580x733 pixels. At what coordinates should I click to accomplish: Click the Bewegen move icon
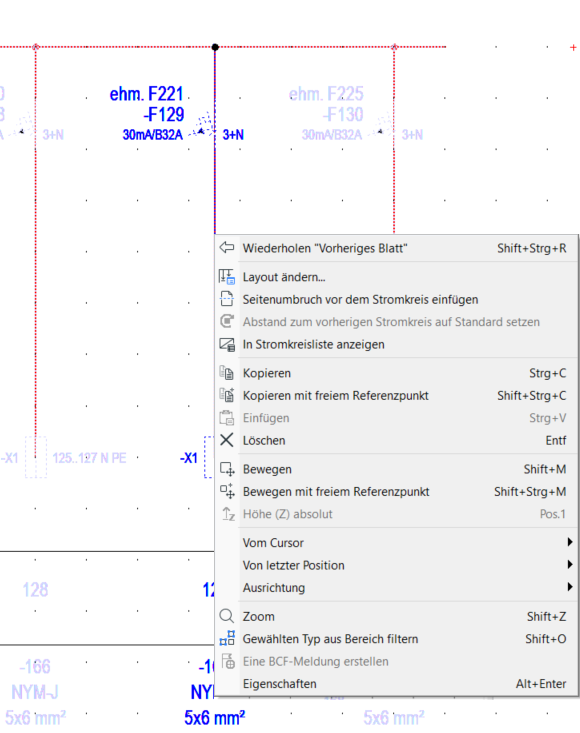pyautogui.click(x=227, y=469)
